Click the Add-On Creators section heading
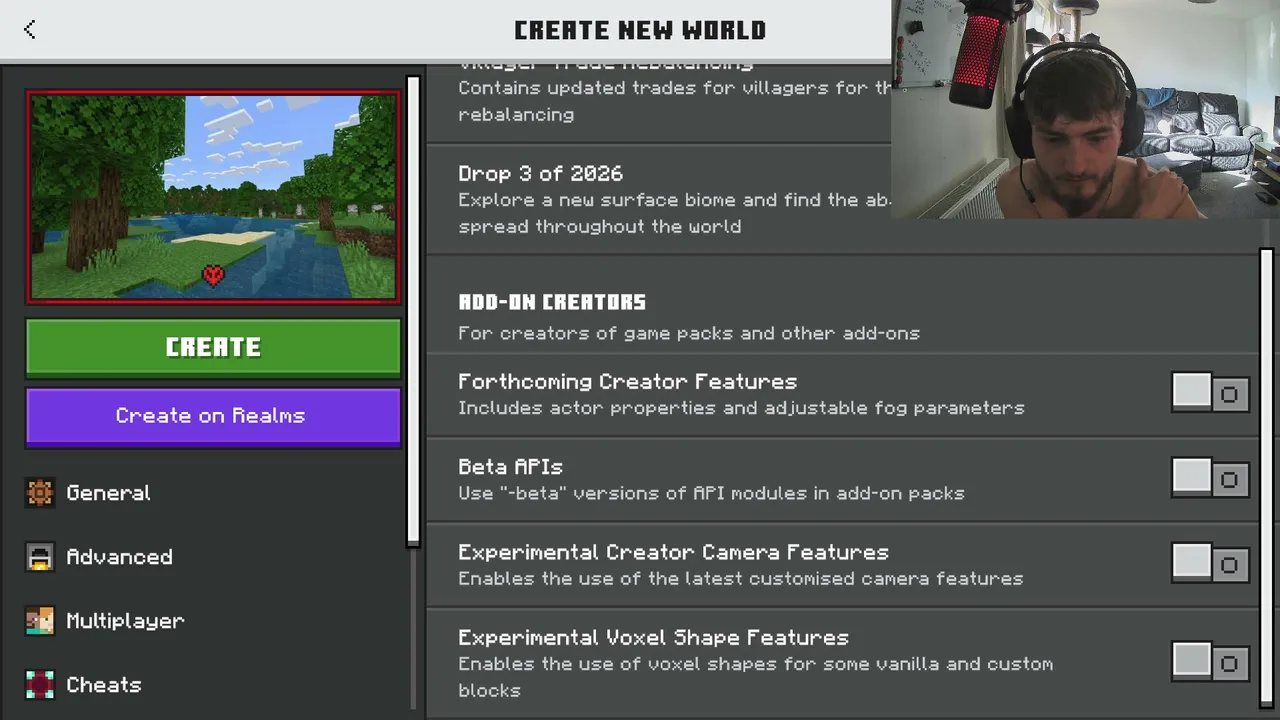Image resolution: width=1280 pixels, height=720 pixels. click(x=552, y=302)
